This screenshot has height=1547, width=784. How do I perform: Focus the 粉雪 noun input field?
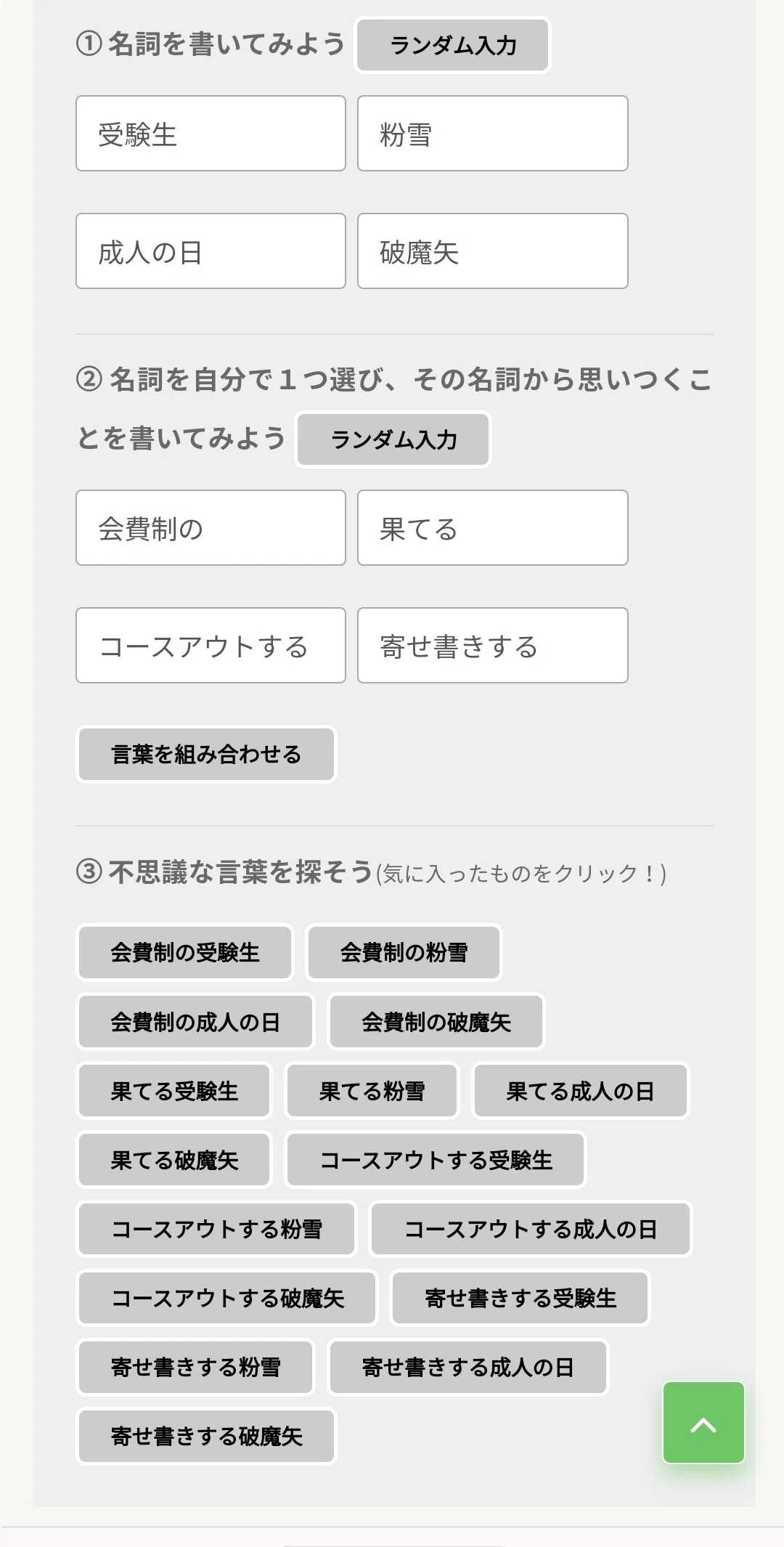(x=492, y=134)
